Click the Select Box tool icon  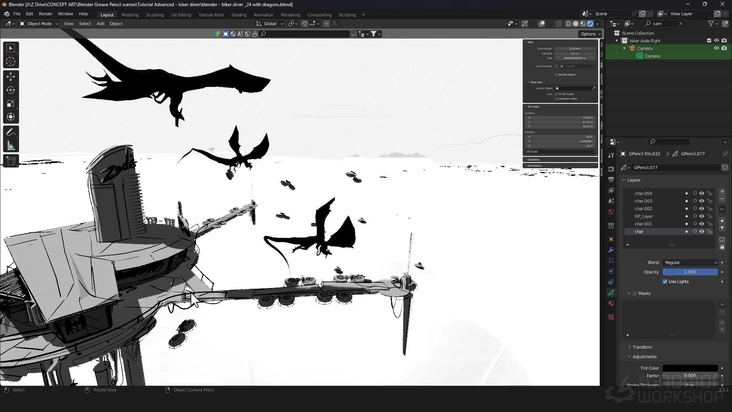[x=11, y=48]
